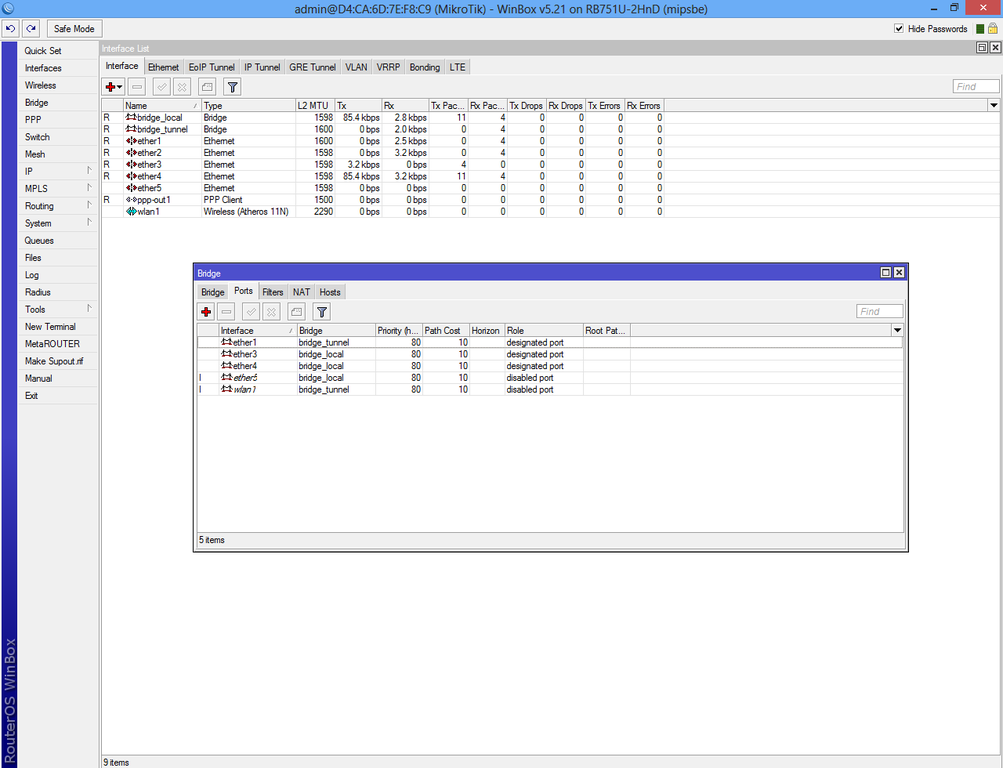
Task: Click the comment icon in Interface List toolbar
Action: point(207,87)
